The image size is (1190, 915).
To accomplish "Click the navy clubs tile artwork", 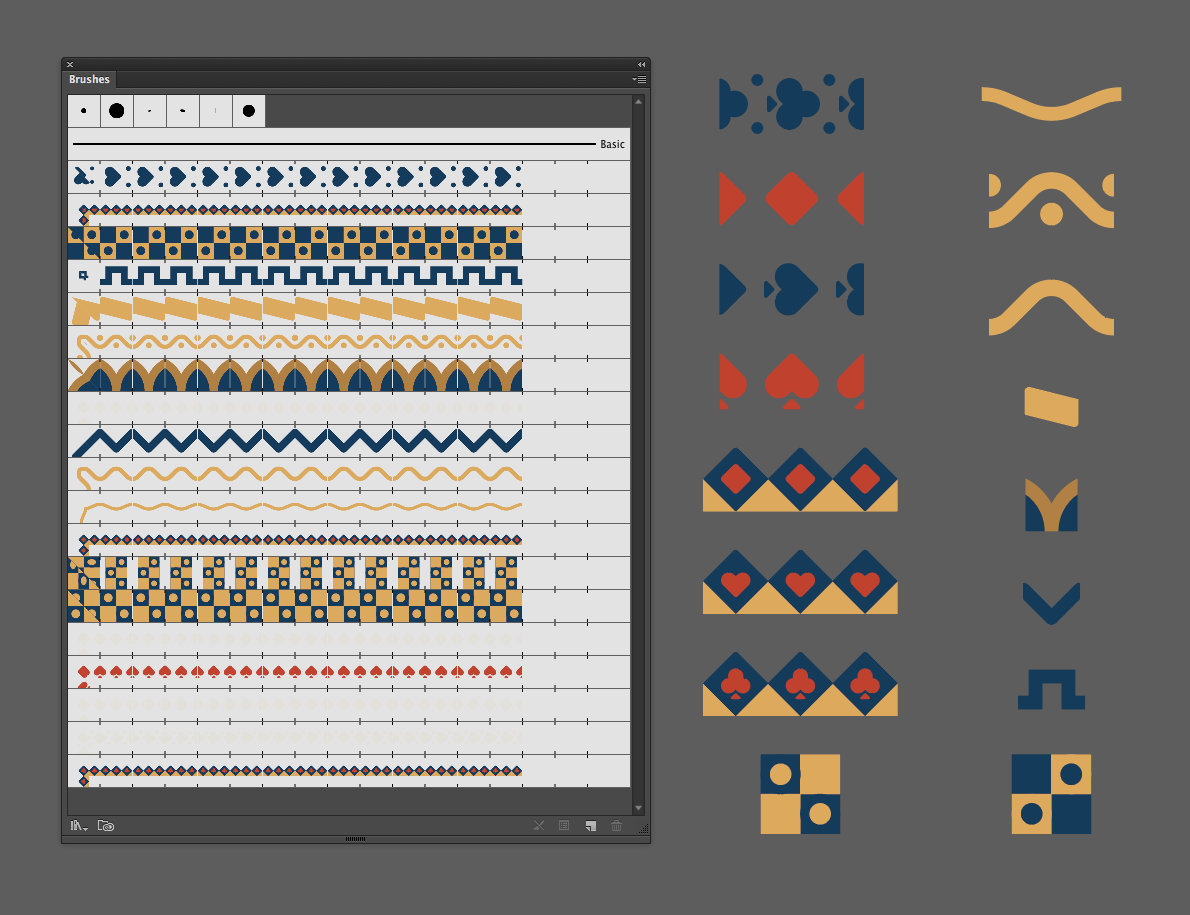I will 792,104.
